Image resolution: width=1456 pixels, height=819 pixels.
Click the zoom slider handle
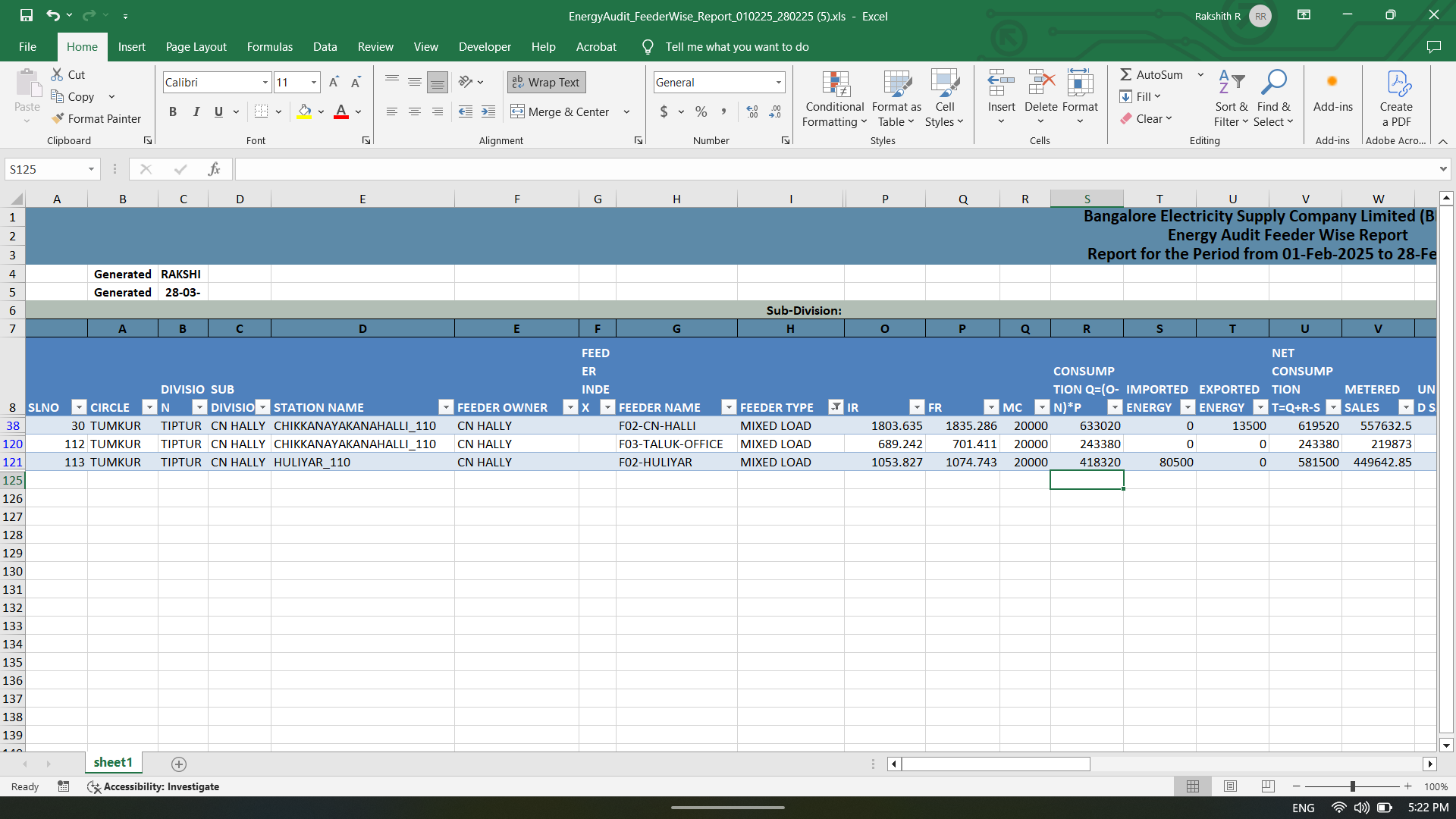1352,786
